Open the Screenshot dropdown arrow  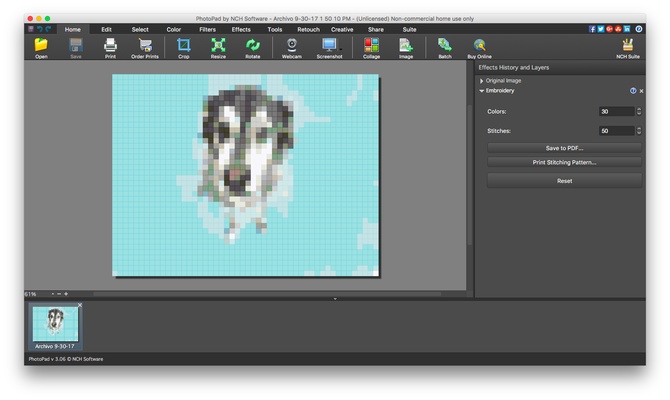tap(341, 50)
